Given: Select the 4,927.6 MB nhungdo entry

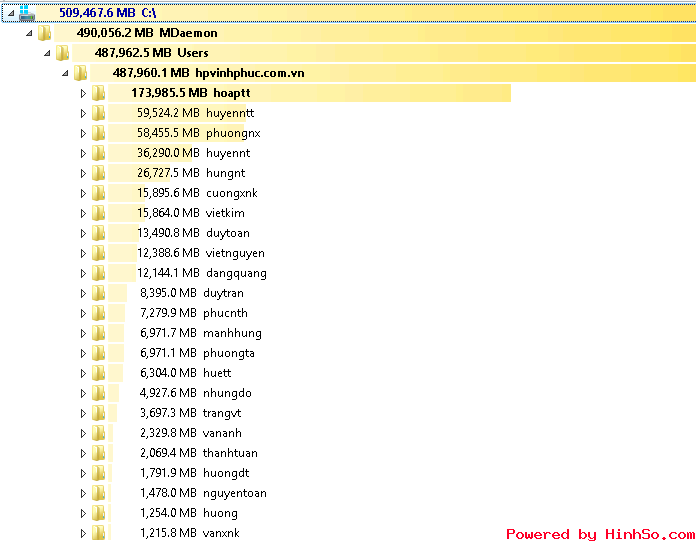Looking at the screenshot, I should point(196,393).
